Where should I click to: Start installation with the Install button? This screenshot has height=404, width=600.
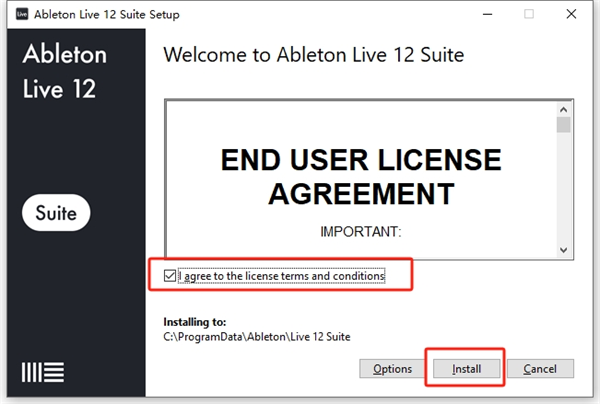(466, 369)
